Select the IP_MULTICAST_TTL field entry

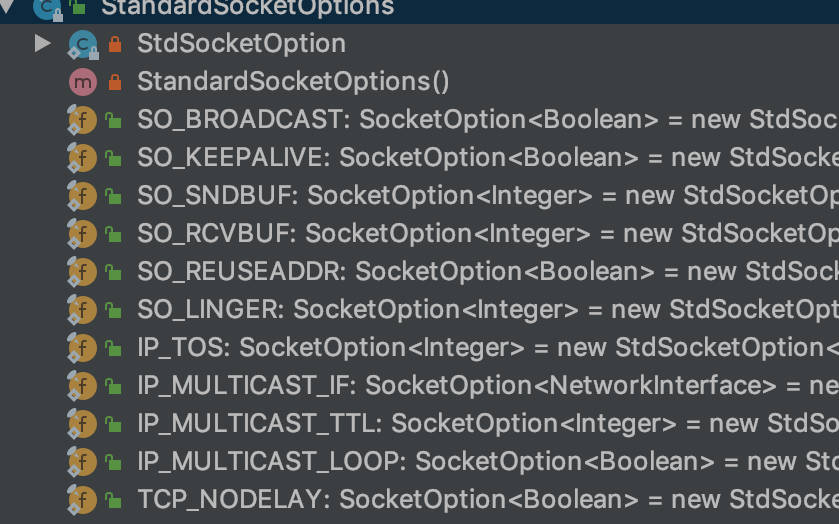pyautogui.click(x=420, y=424)
